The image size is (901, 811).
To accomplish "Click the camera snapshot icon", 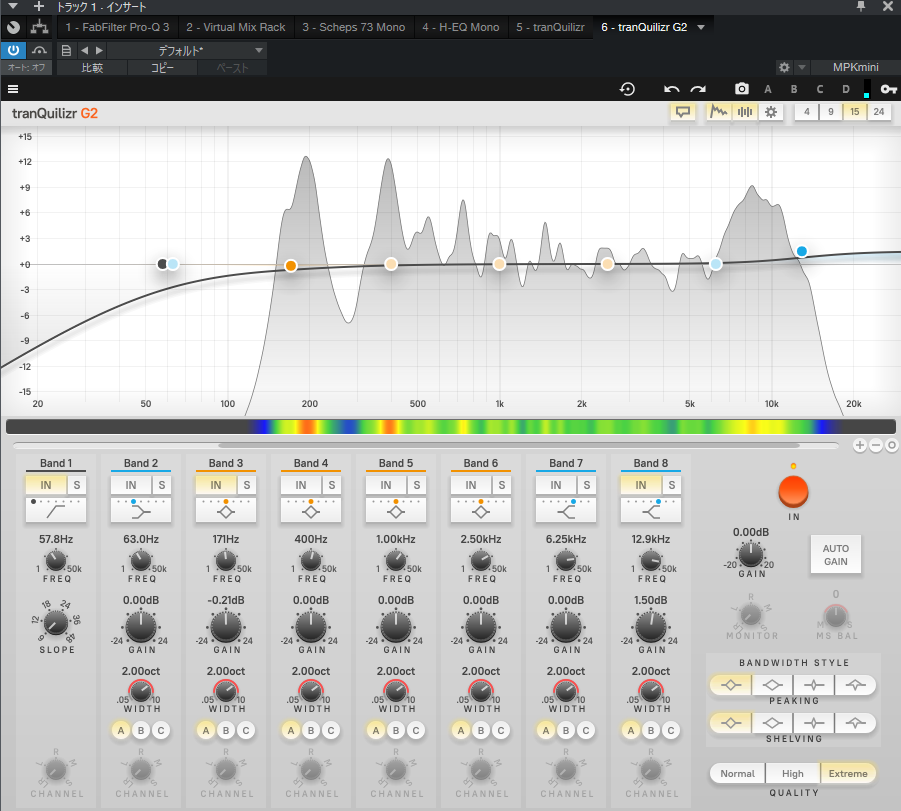I will tap(741, 89).
